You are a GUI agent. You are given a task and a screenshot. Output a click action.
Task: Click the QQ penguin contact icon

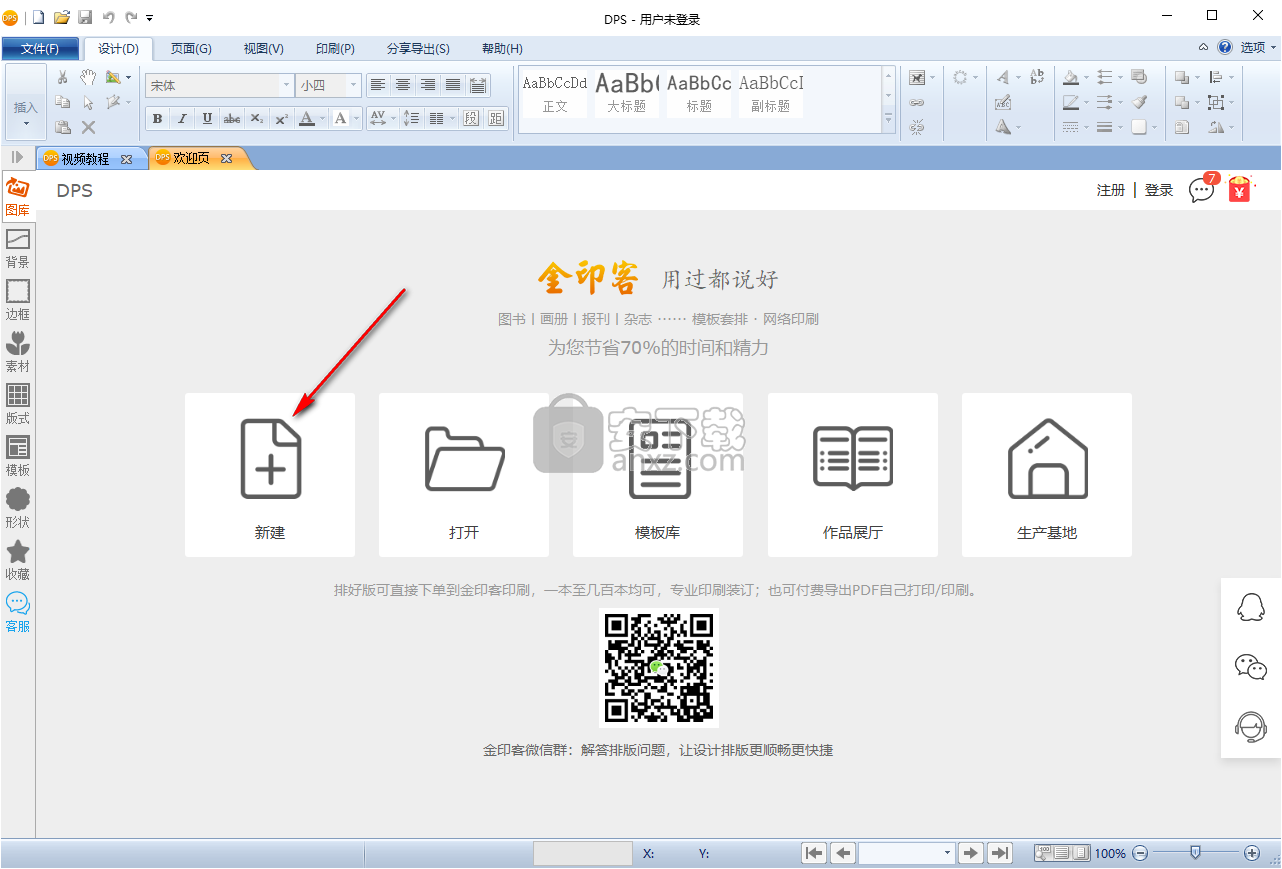point(1251,607)
